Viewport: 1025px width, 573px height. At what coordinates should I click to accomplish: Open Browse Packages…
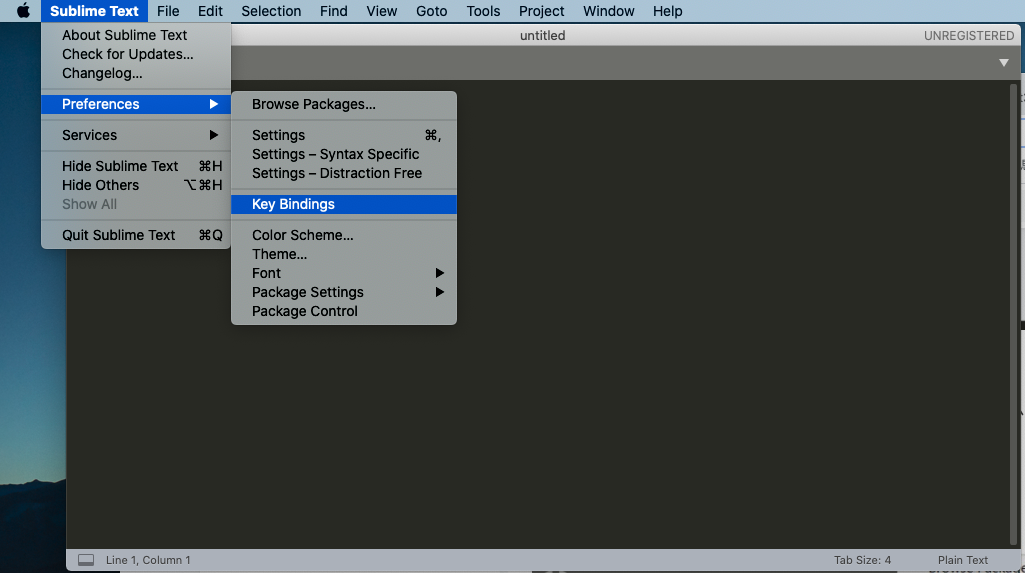click(344, 104)
